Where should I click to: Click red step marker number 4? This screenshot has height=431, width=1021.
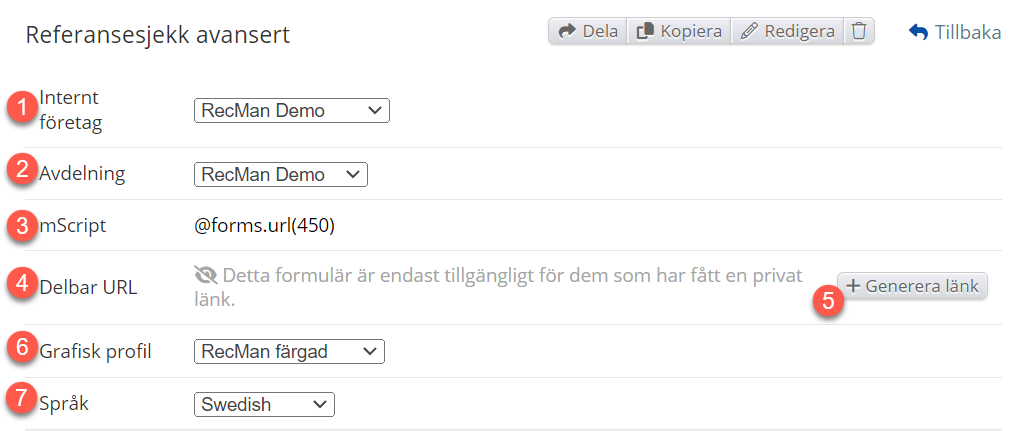coord(22,283)
